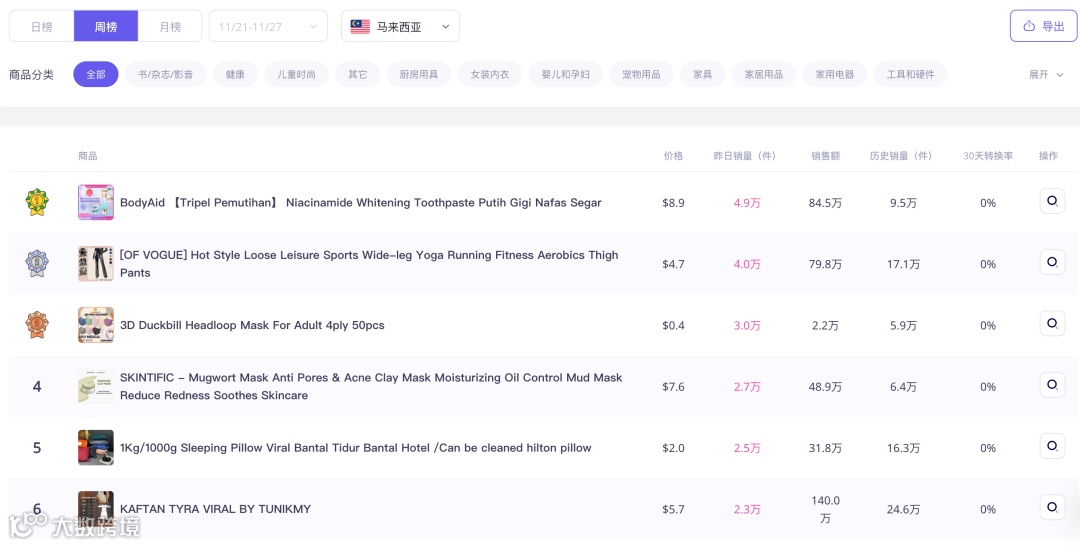Open OF VOGUE pants product thumbnail
The height and width of the screenshot is (546, 1080).
click(x=96, y=264)
